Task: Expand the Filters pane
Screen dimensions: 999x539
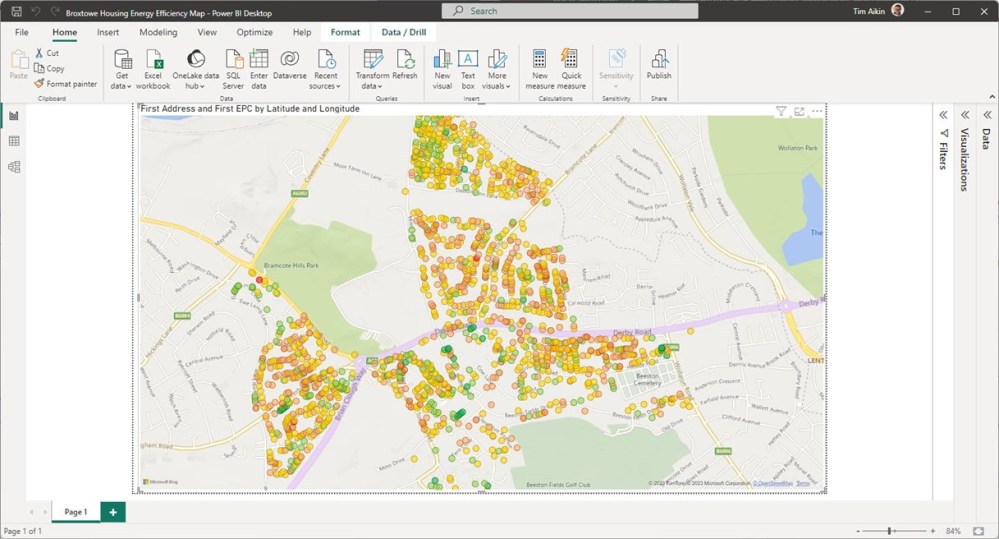Action: (x=943, y=115)
